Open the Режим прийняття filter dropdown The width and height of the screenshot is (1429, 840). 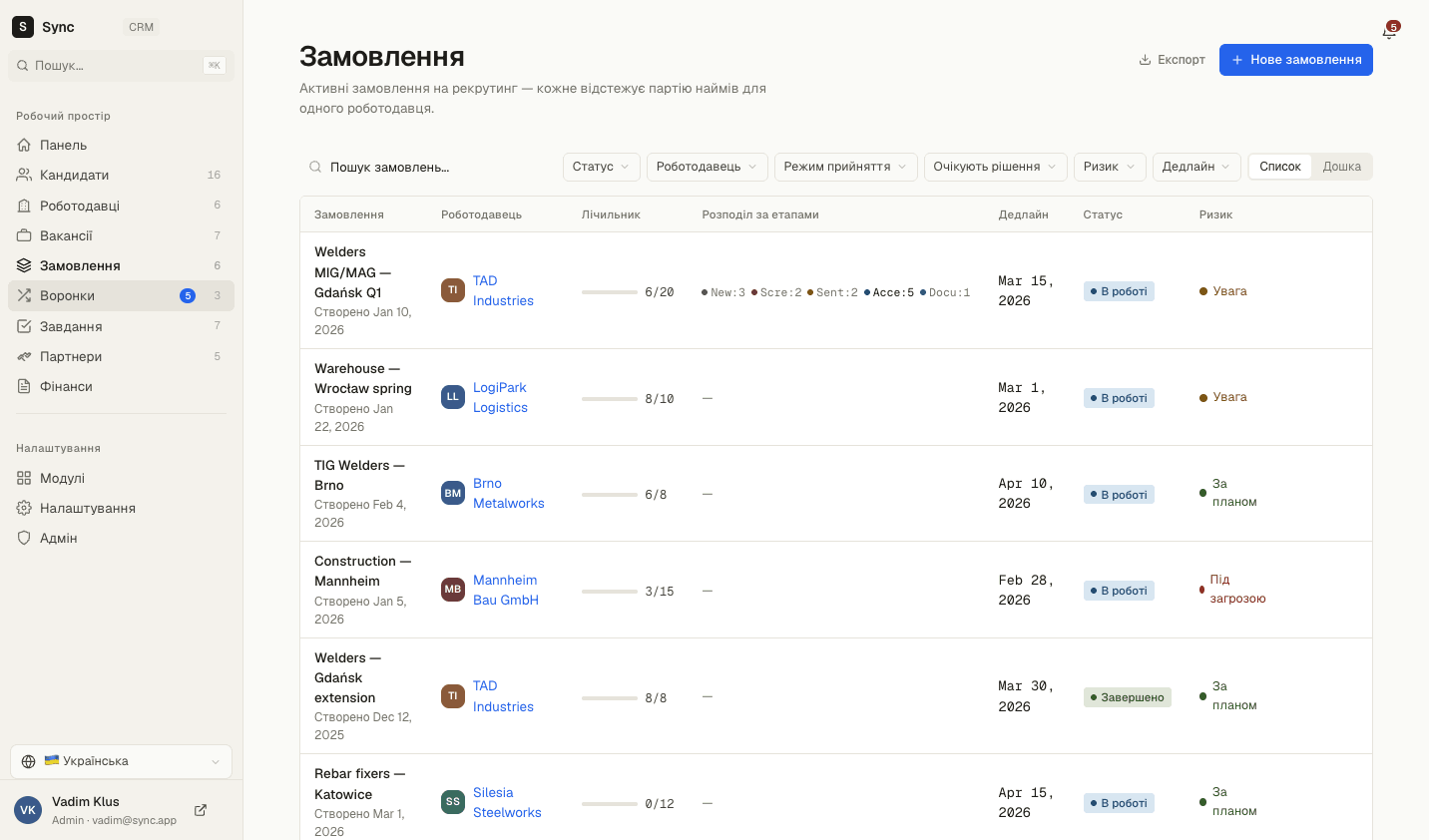pos(846,167)
